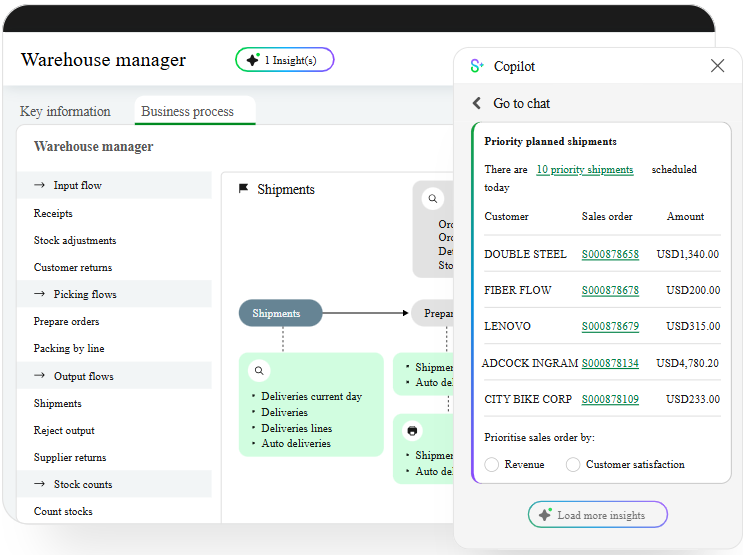
Task: Click the Copilot logo icon
Action: [x=477, y=66]
